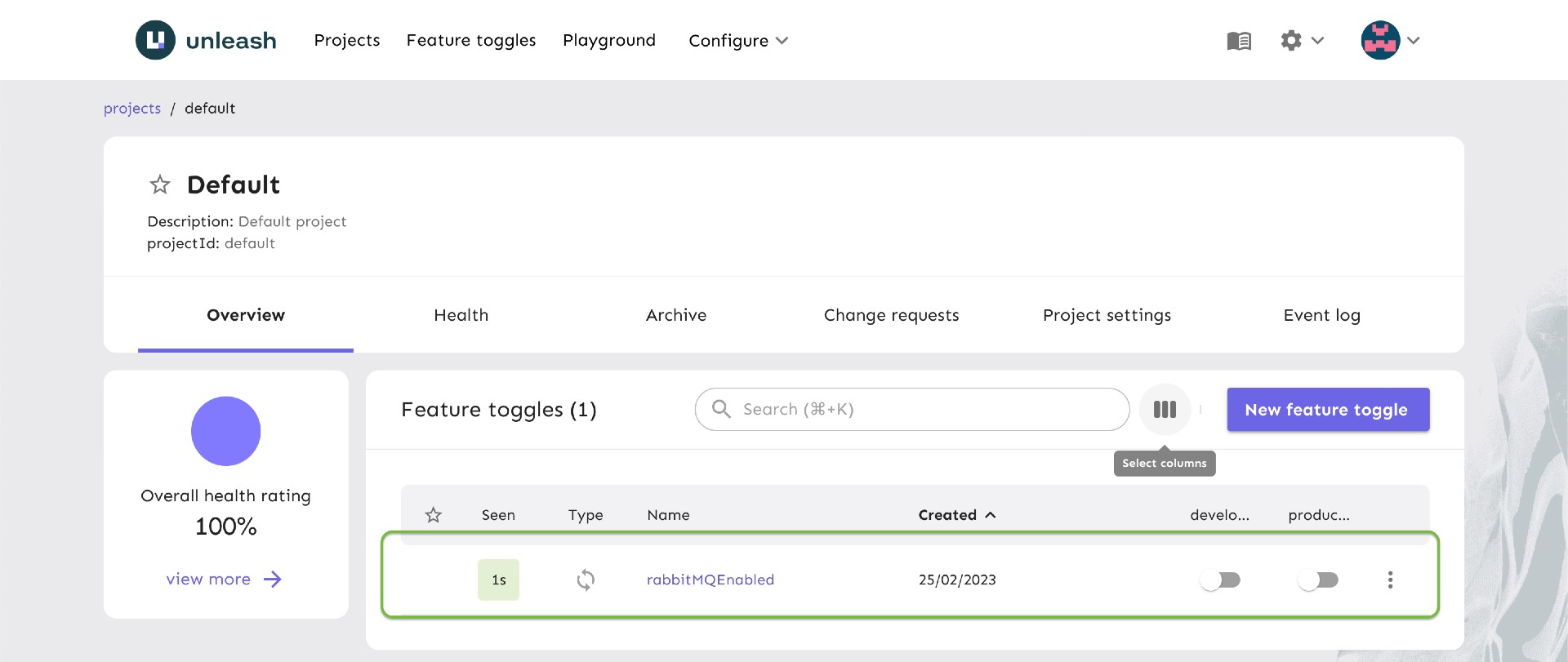Switch to the Change requests tab
1568x662 pixels.
[892, 315]
